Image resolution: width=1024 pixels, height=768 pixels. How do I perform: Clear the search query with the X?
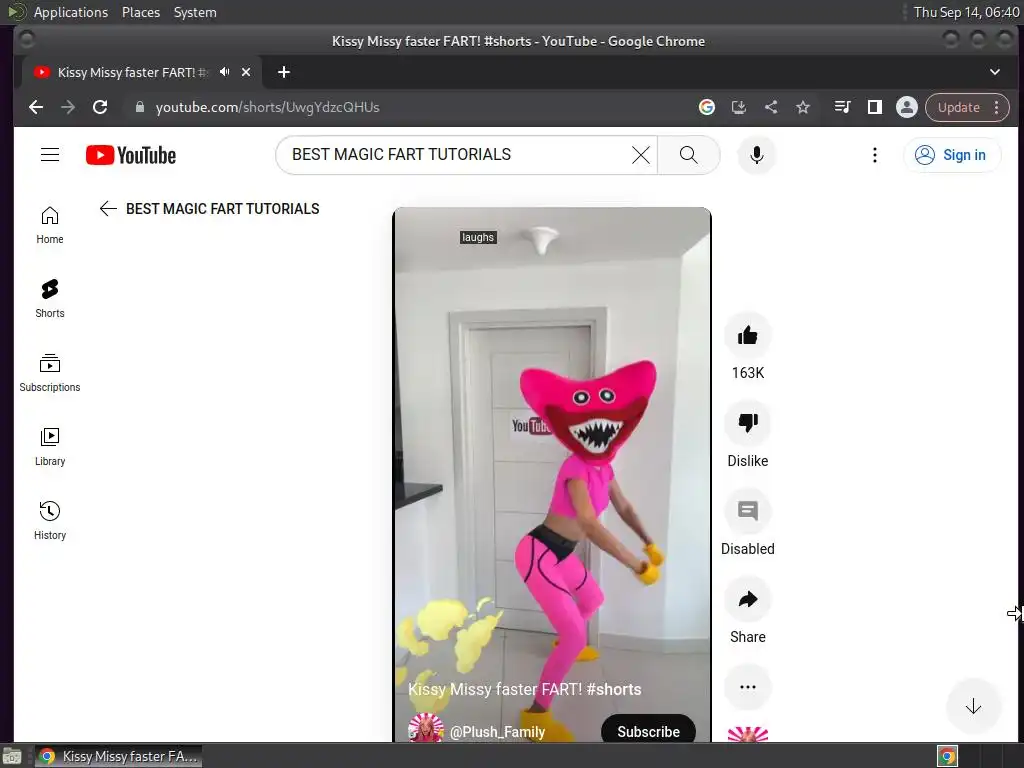click(x=641, y=155)
